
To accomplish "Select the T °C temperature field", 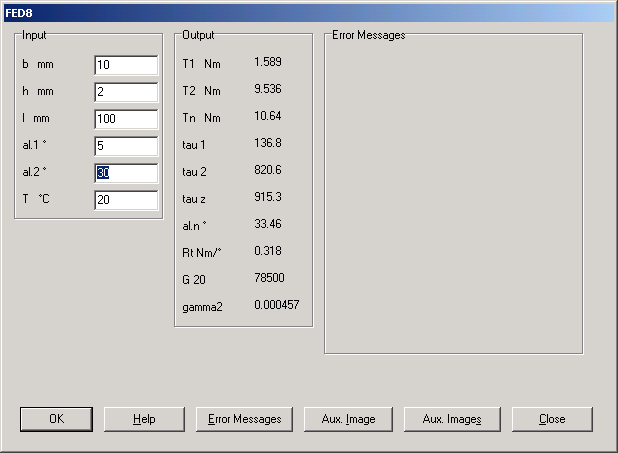I will (126, 200).
